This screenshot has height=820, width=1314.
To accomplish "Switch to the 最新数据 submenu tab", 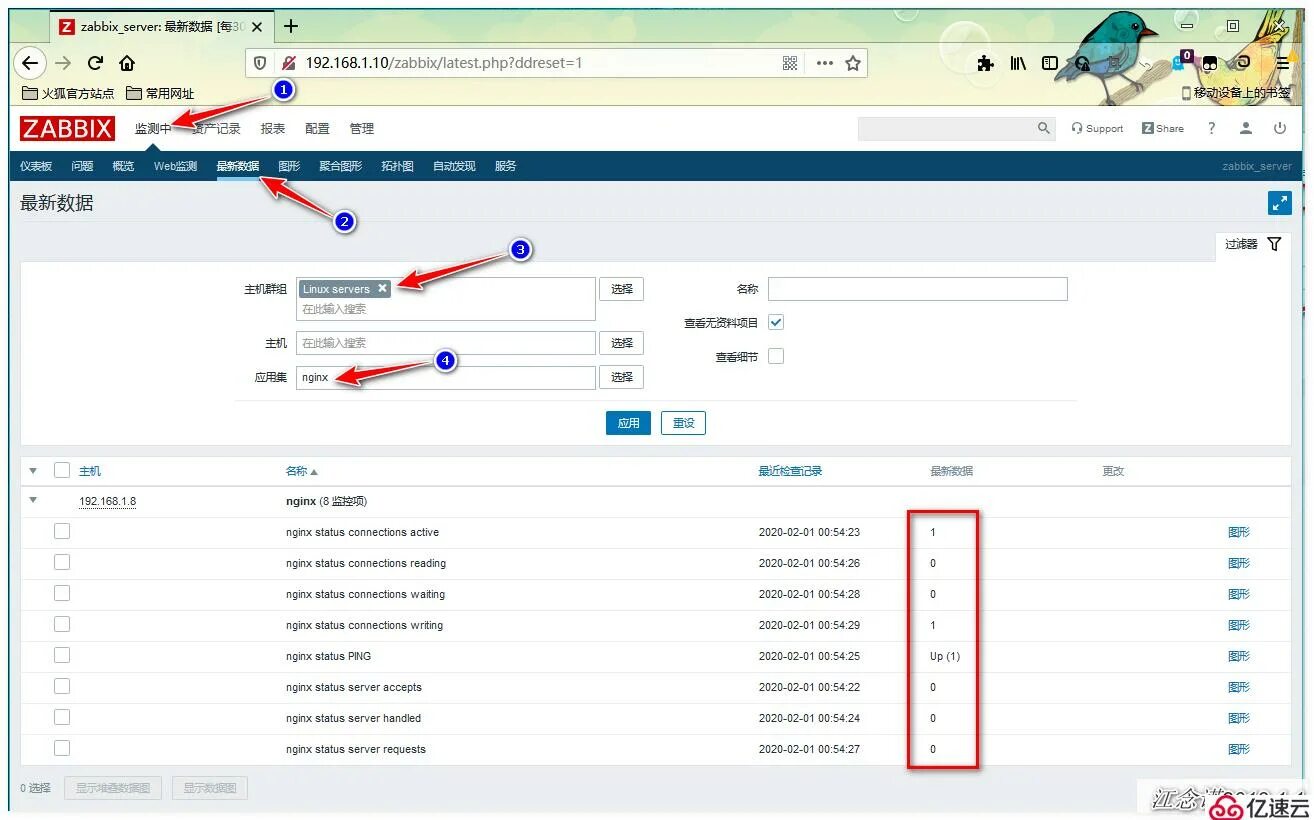I will [238, 166].
